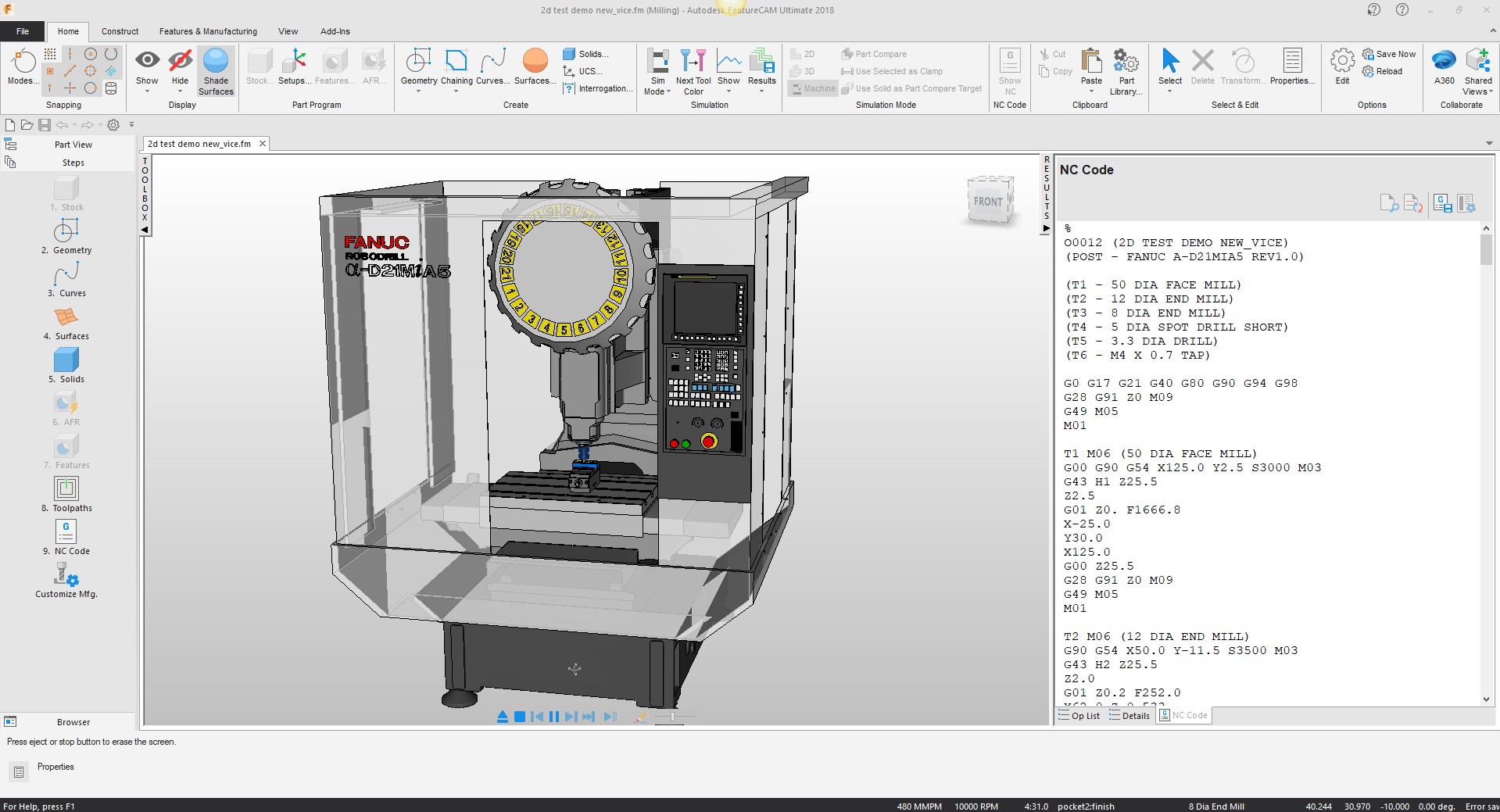
Task: Switch to Part View panel
Action: (73, 145)
